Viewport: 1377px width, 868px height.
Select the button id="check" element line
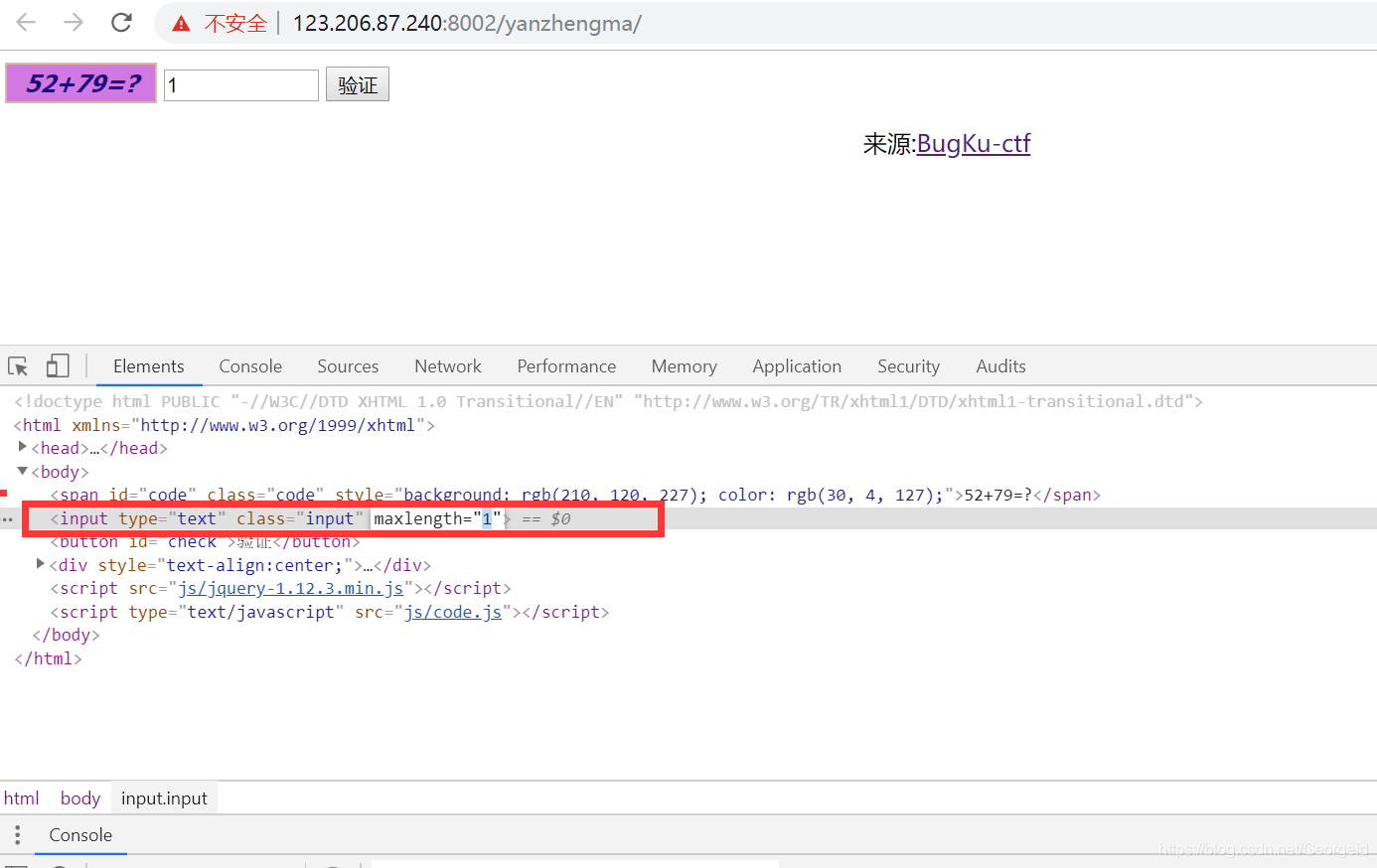tap(205, 542)
